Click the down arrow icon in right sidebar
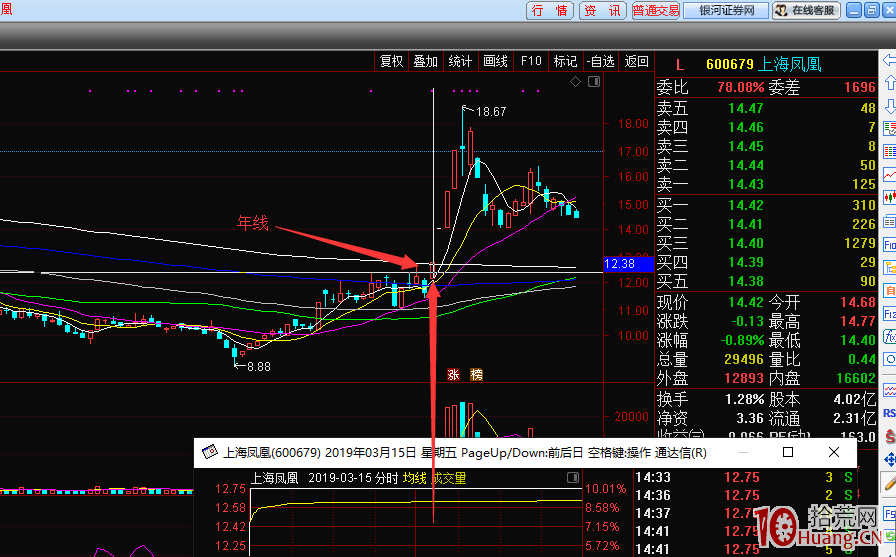 tap(890, 106)
